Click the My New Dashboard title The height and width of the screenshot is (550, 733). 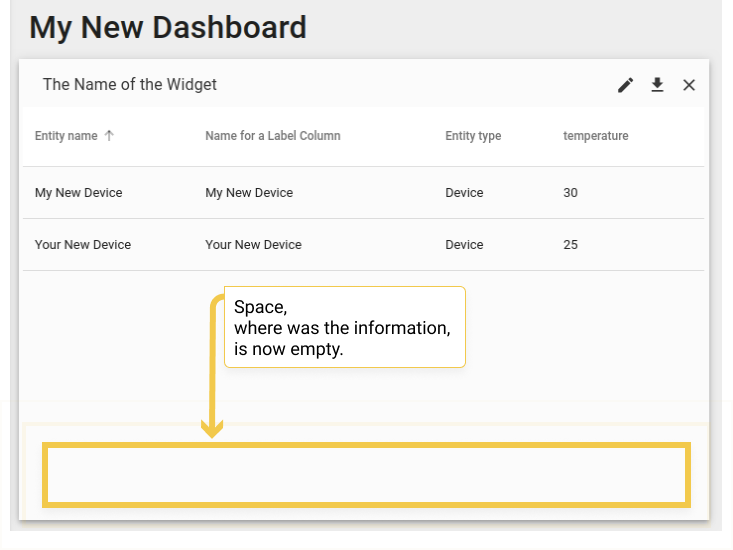[x=168, y=27]
